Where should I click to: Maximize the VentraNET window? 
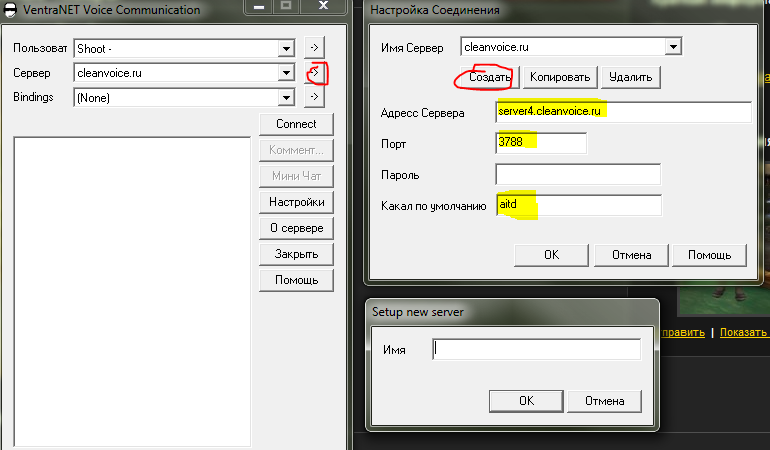click(x=286, y=6)
